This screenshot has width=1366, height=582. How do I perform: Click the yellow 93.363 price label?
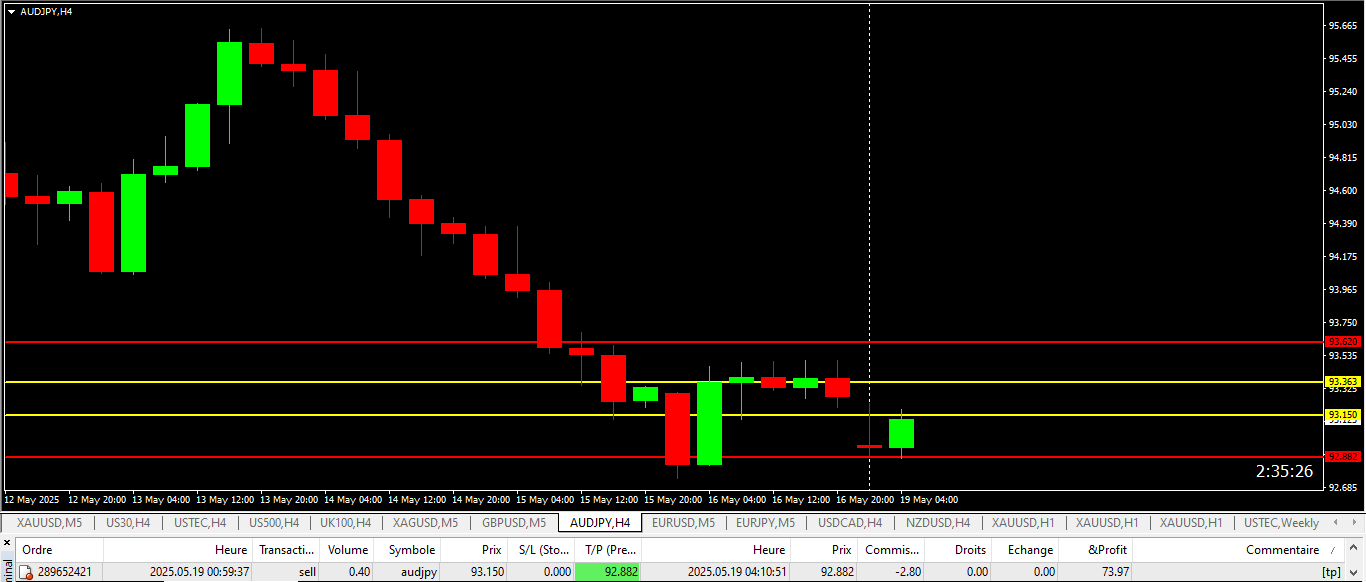pos(1343,382)
